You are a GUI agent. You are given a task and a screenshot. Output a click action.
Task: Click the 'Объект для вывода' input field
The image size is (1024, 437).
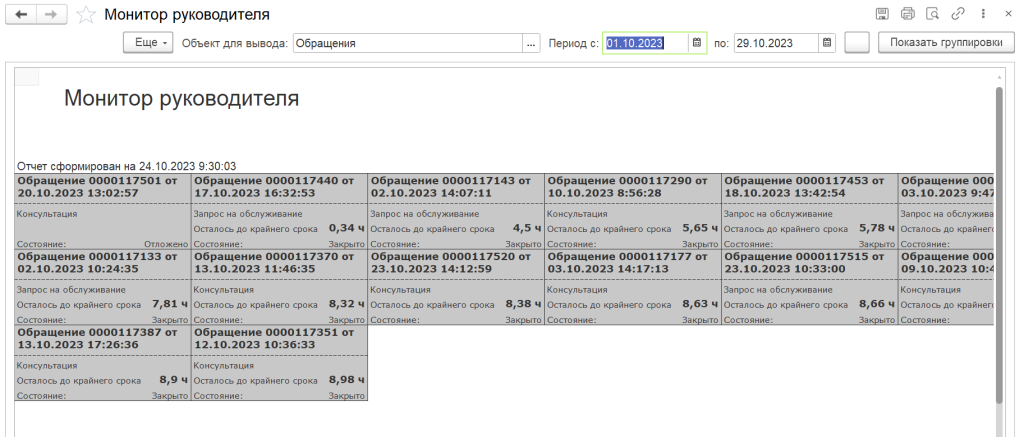click(x=407, y=43)
